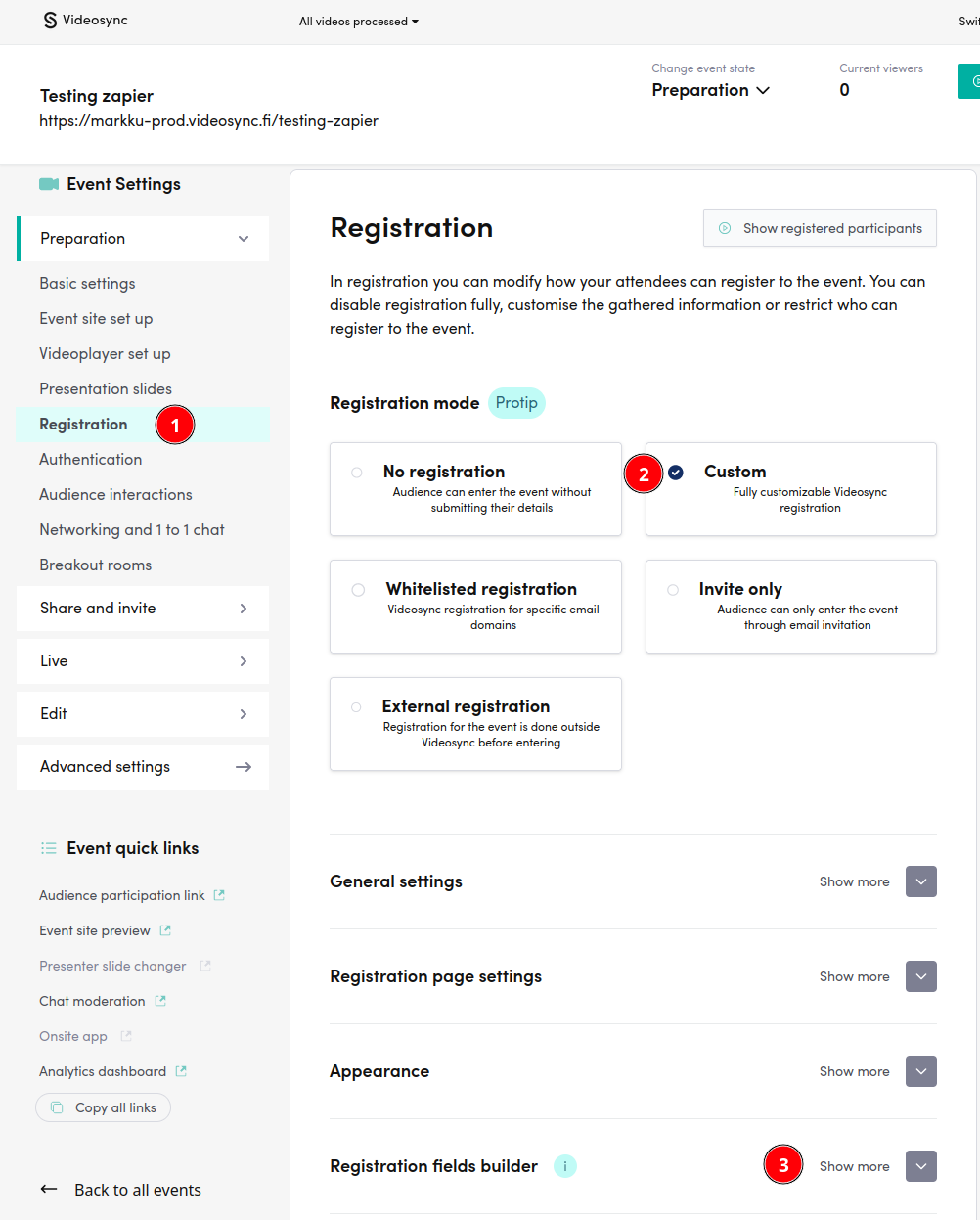This screenshot has width=980, height=1220.
Task: Click Show registered participants button
Action: click(820, 228)
